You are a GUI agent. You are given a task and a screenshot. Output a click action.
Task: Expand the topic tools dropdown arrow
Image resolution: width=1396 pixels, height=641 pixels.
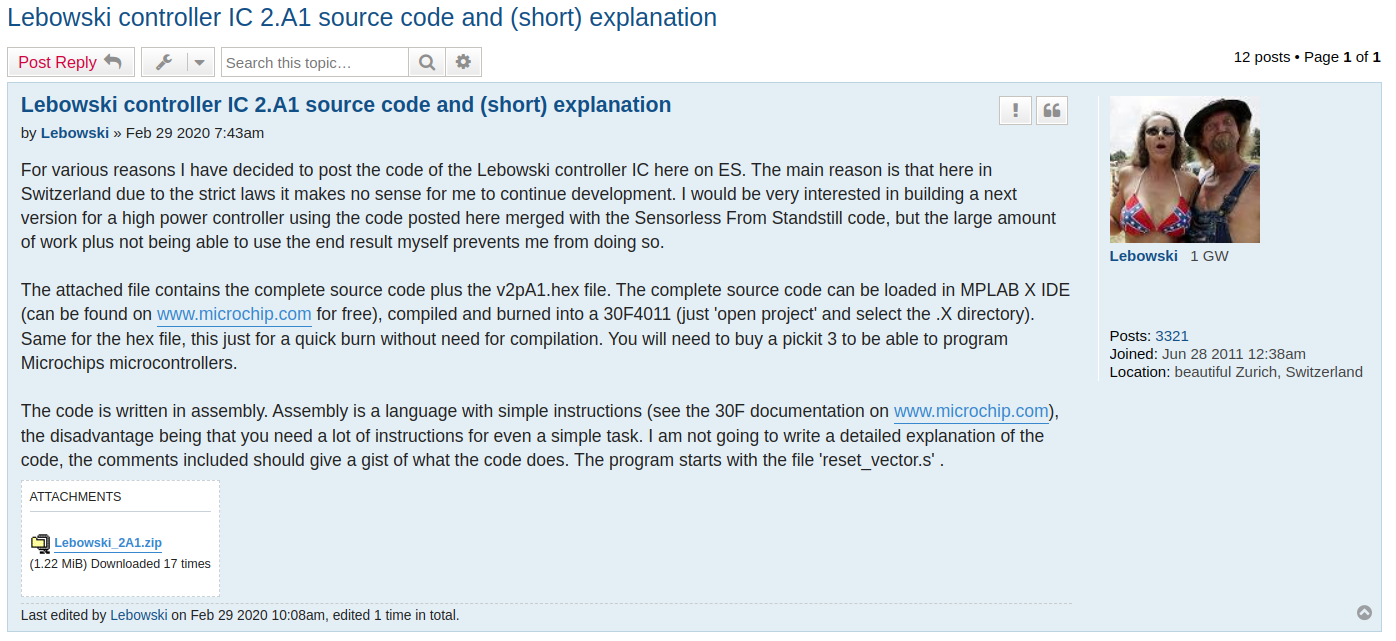200,62
